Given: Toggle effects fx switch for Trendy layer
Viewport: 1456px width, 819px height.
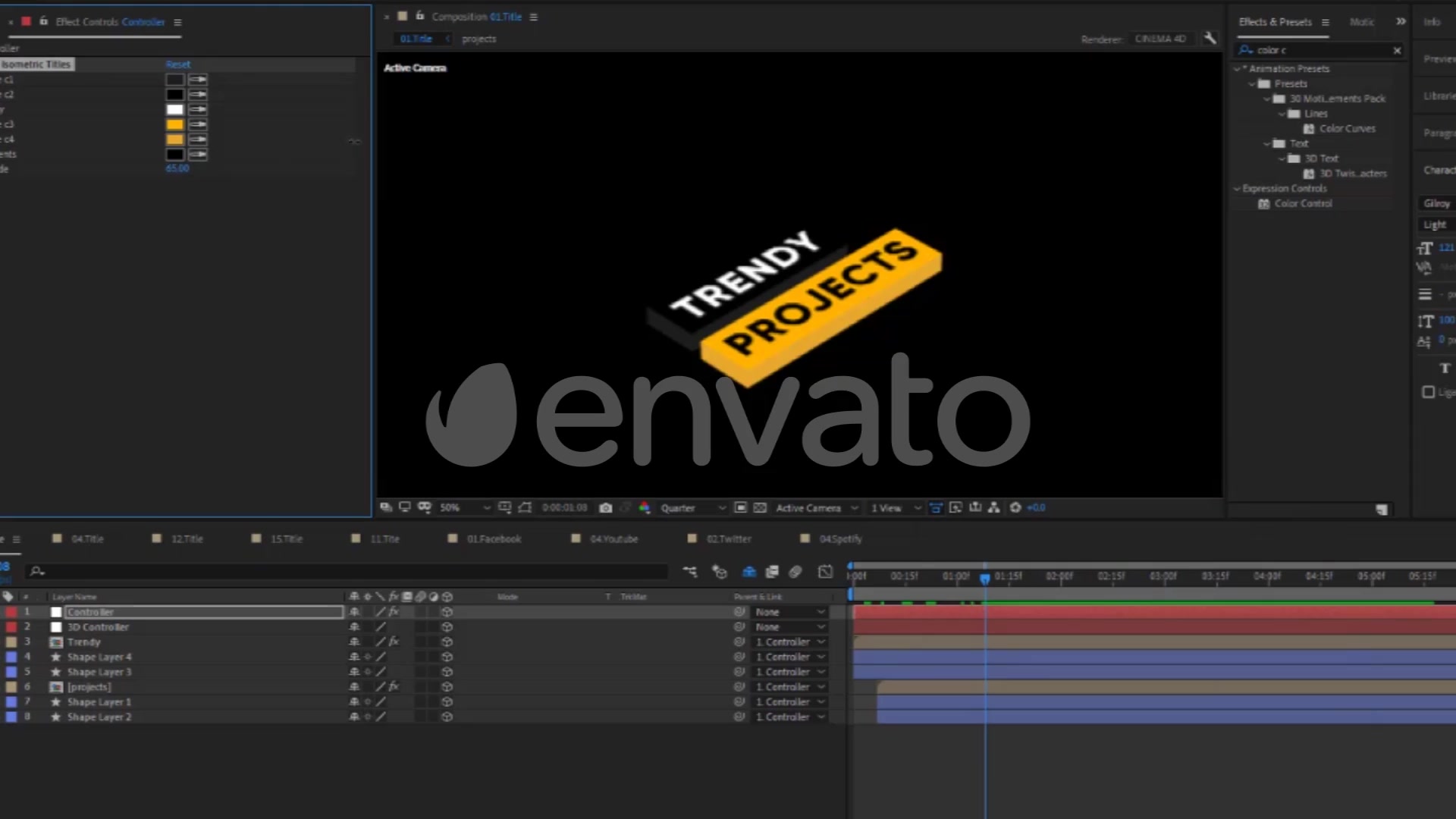Looking at the screenshot, I should [394, 642].
